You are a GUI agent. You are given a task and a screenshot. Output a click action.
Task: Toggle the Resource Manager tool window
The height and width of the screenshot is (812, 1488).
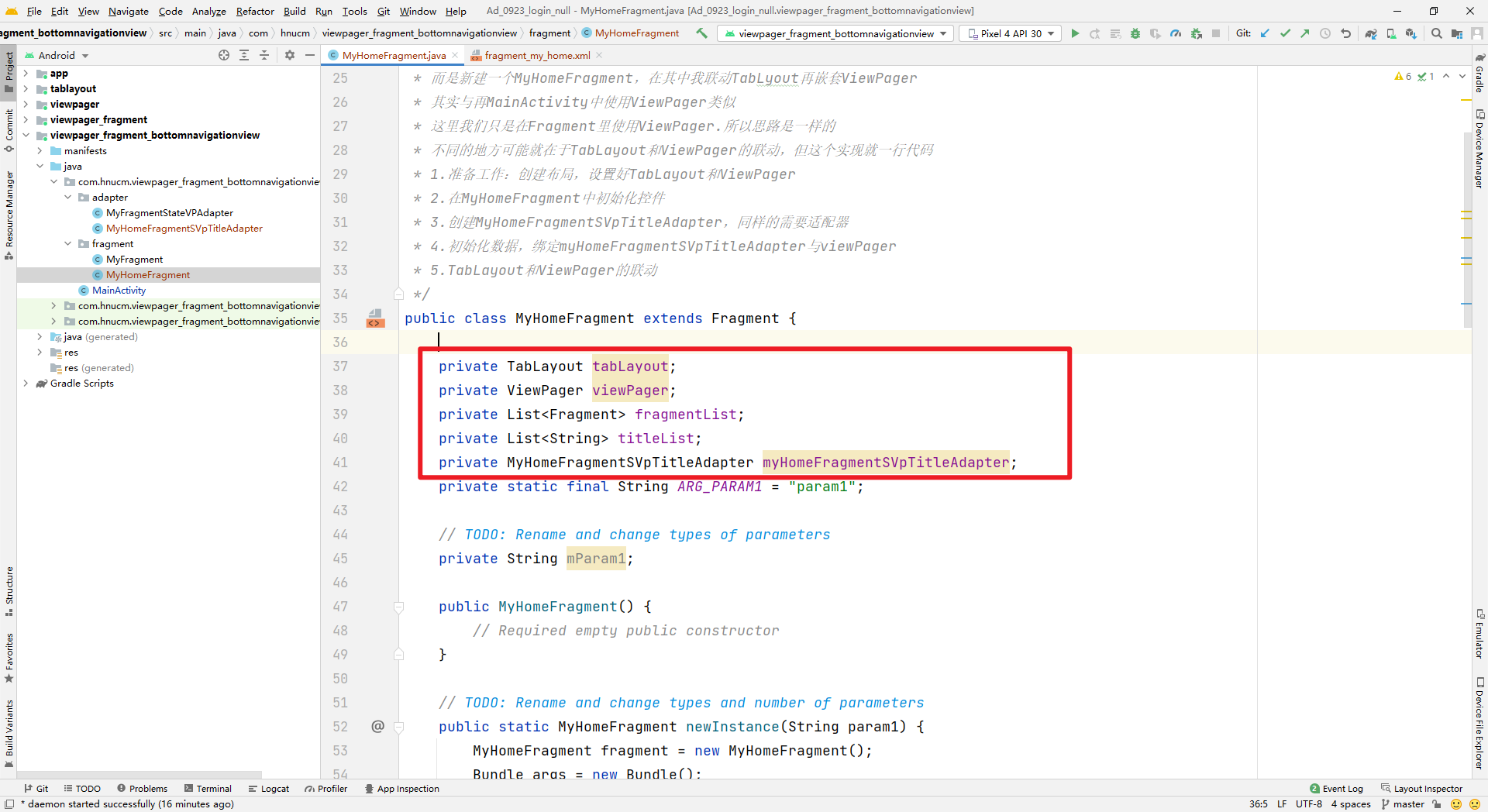coord(9,215)
